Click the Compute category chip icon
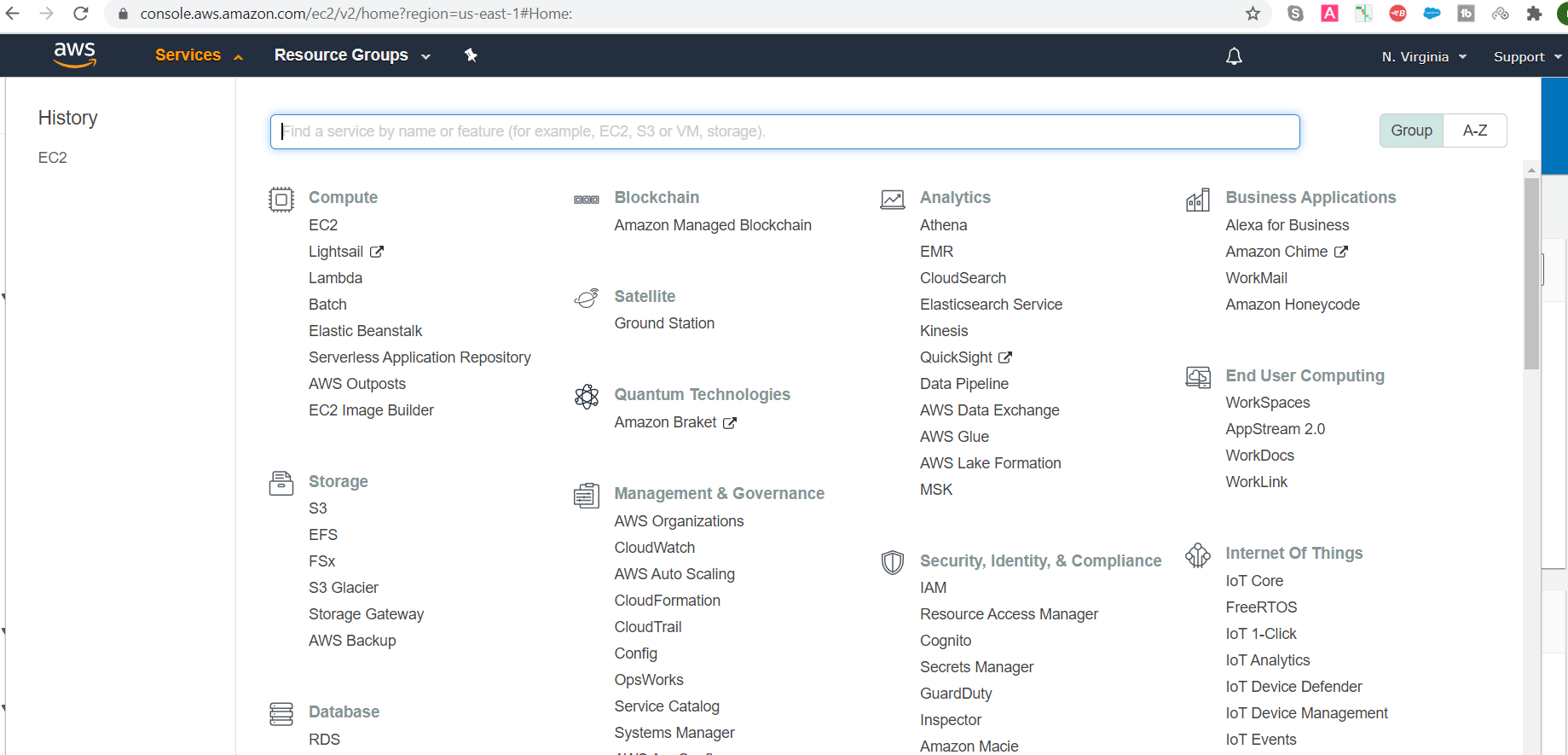This screenshot has height=755, width=1568. click(281, 199)
